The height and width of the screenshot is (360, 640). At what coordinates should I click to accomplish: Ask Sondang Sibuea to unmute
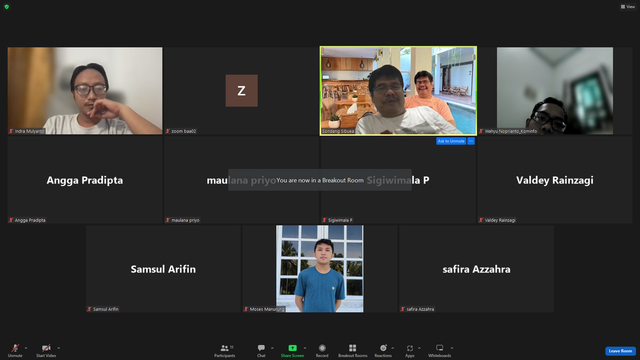click(451, 141)
